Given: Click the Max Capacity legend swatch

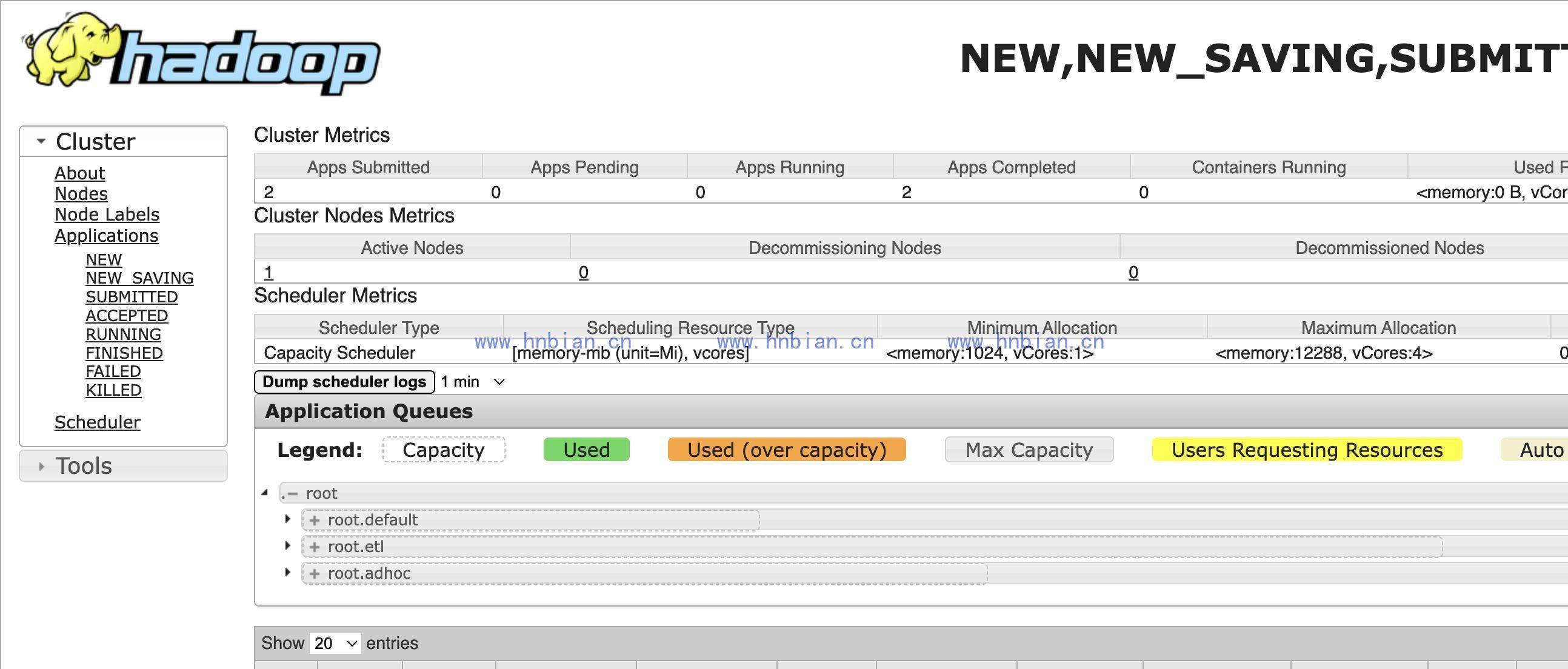Looking at the screenshot, I should tap(1029, 450).
